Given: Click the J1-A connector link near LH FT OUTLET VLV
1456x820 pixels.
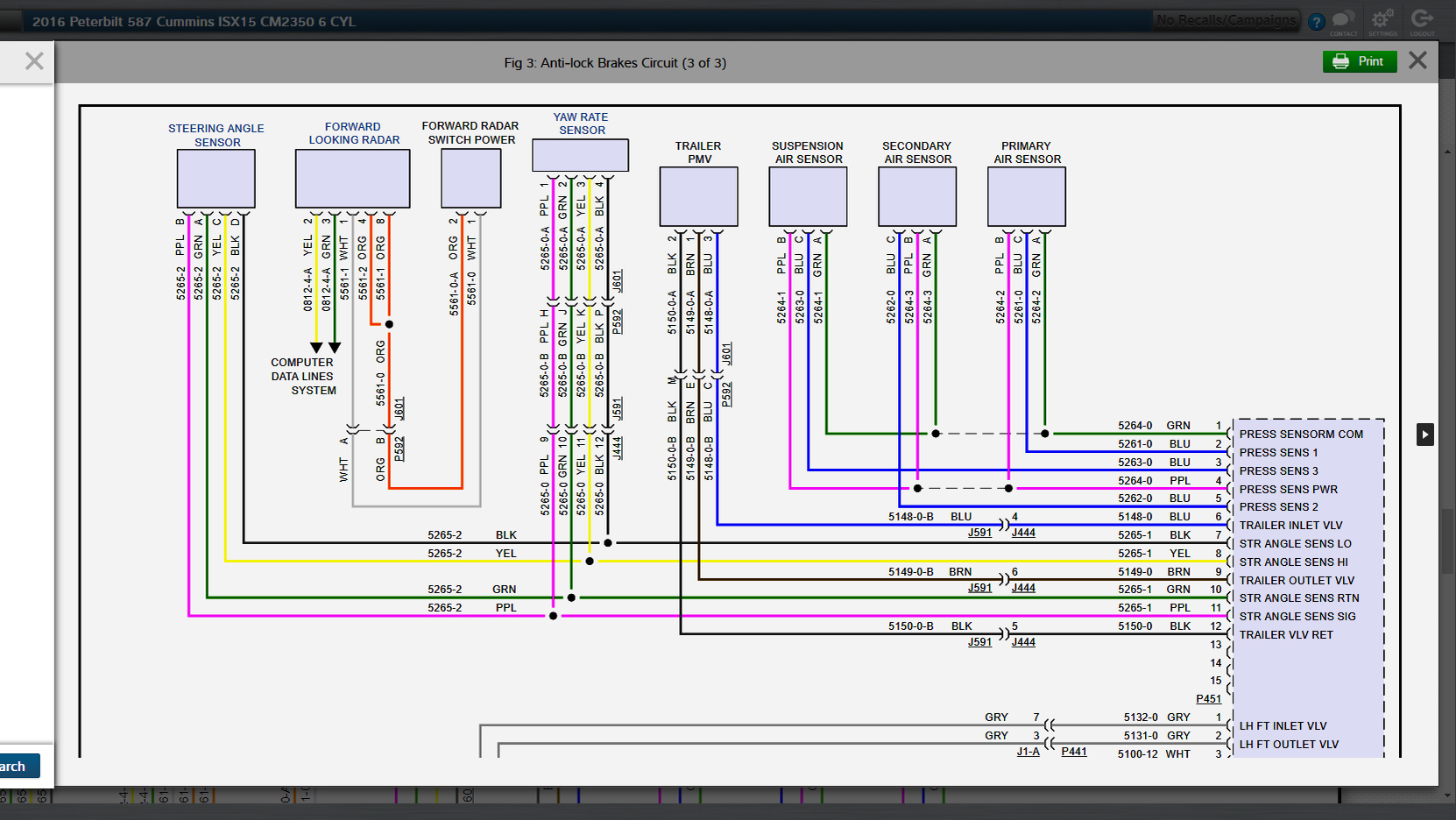Looking at the screenshot, I should coord(1027,751).
